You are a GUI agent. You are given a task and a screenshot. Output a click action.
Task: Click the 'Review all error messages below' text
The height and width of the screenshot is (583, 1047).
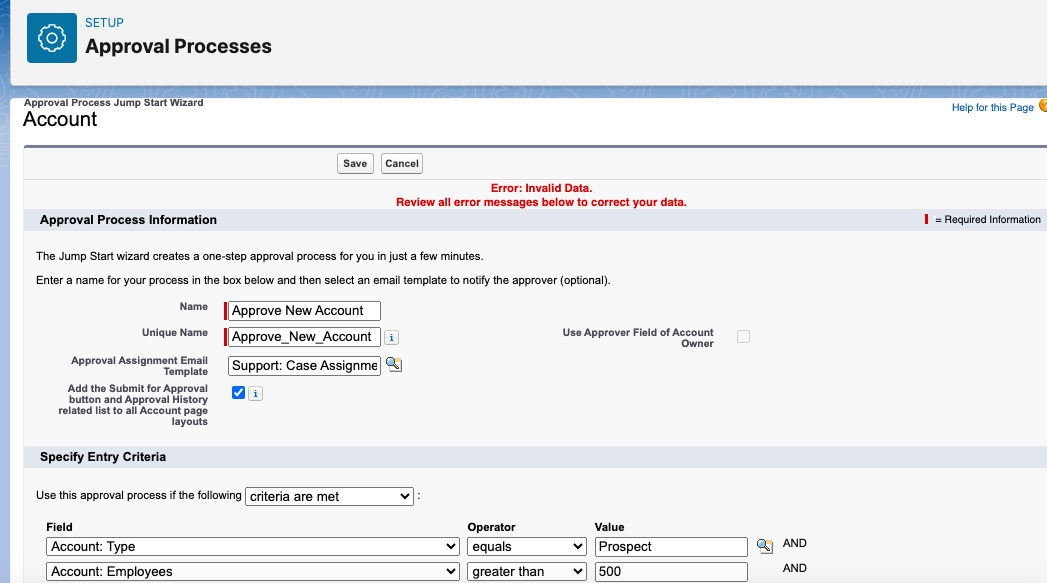click(542, 202)
